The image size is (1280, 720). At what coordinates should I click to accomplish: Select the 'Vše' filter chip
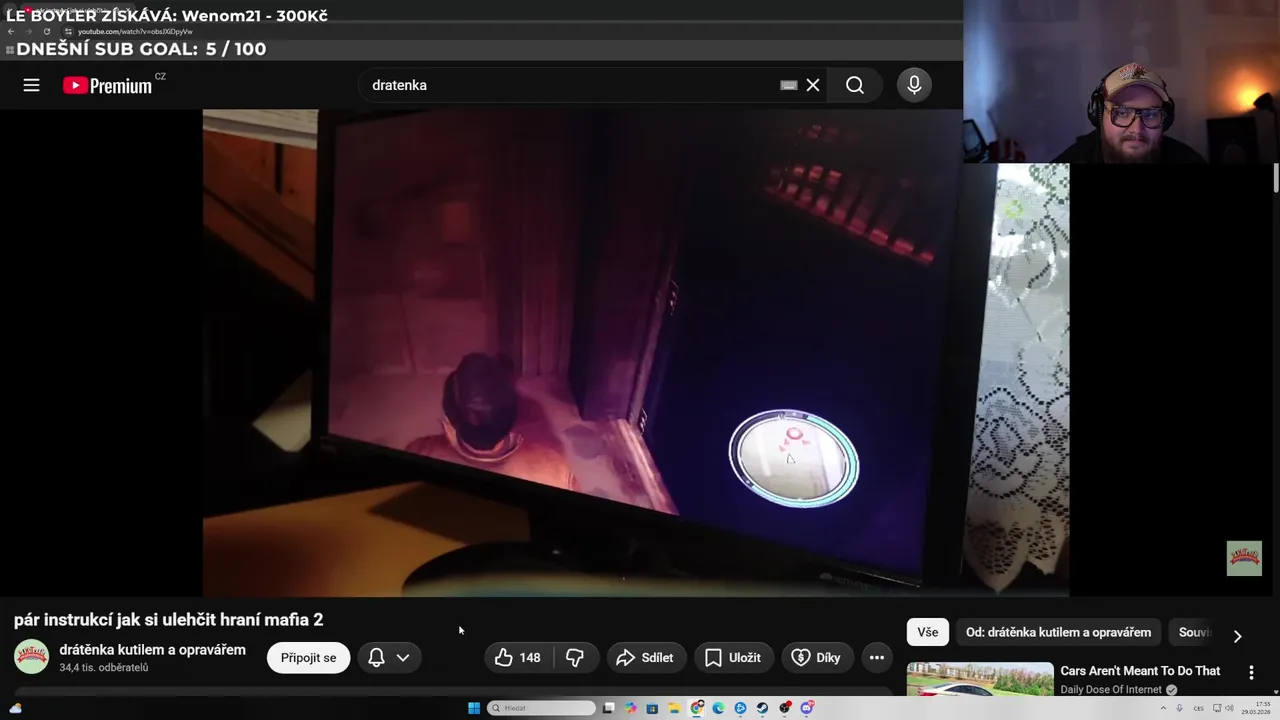click(x=928, y=632)
